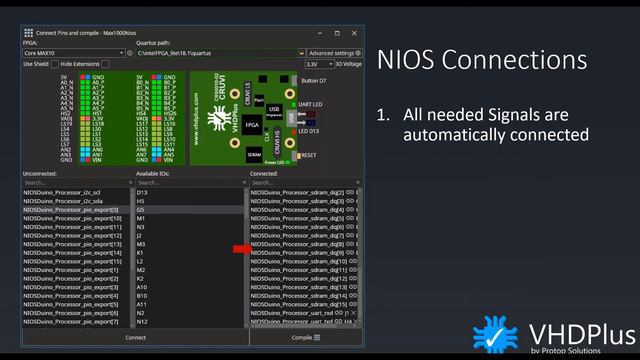Click the browse folder icon for Quartus path
The height and width of the screenshot is (360, 640).
pyautogui.click(x=301, y=53)
